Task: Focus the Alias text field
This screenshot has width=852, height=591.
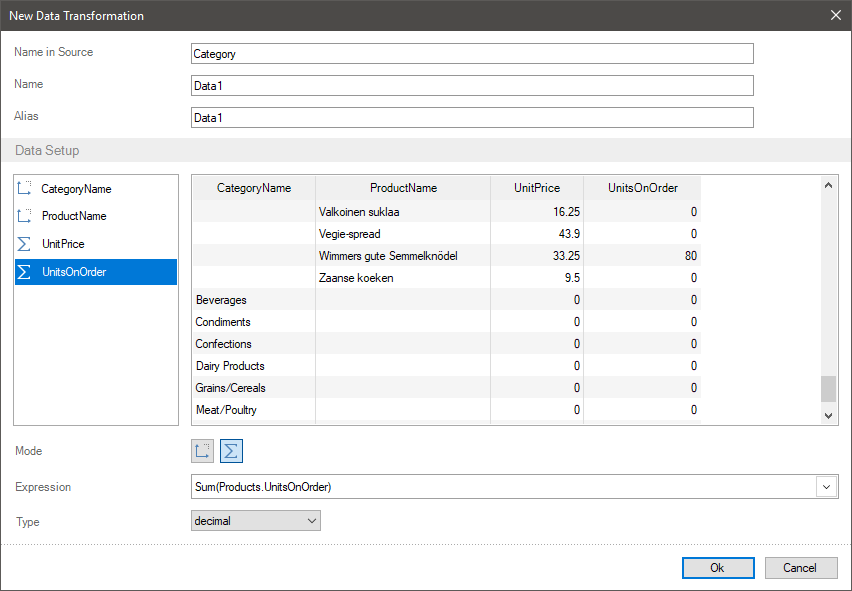Action: pyautogui.click(x=472, y=118)
